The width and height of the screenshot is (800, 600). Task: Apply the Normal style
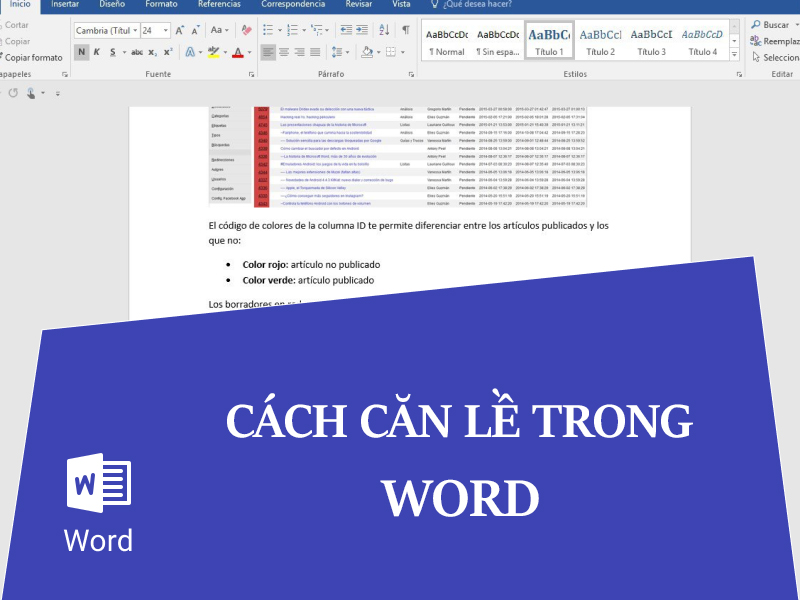(447, 41)
